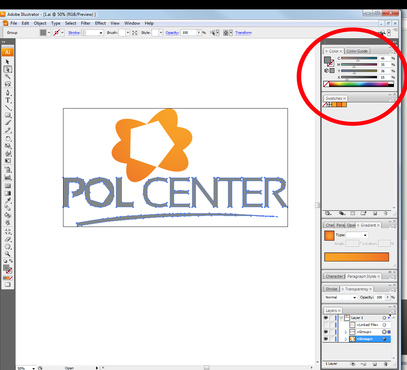Select the Line Segment tool
This screenshot has height=370, width=407.
[x=7, y=108]
